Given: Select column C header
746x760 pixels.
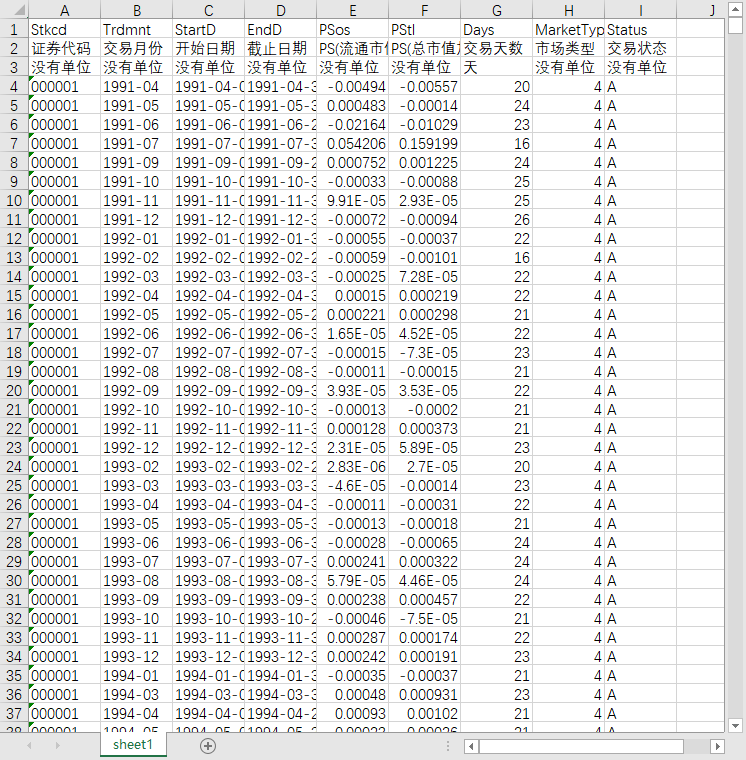Looking at the screenshot, I should (208, 10).
